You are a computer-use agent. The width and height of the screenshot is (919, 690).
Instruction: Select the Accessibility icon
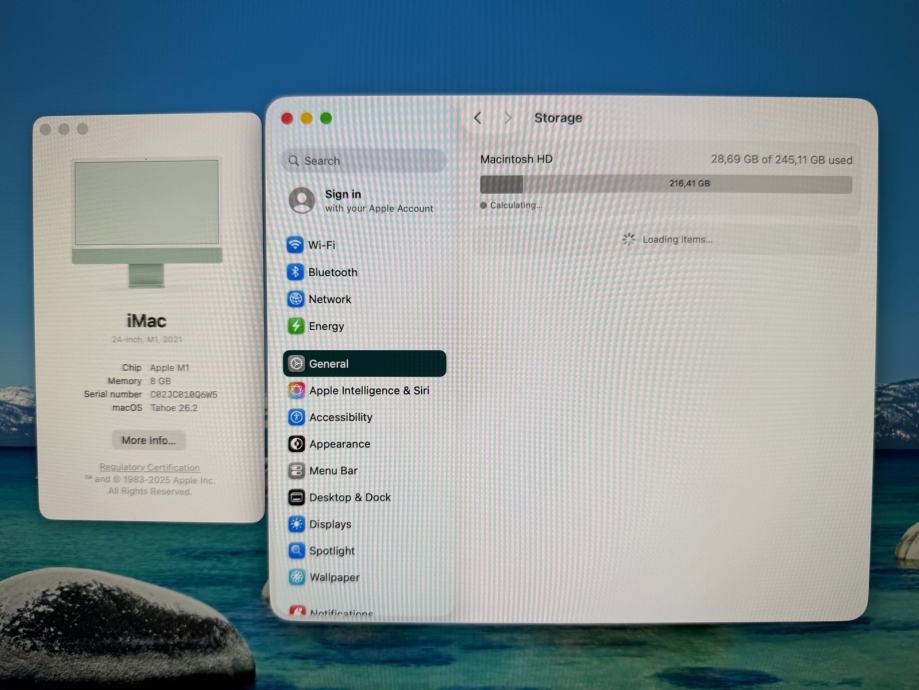pyautogui.click(x=297, y=417)
